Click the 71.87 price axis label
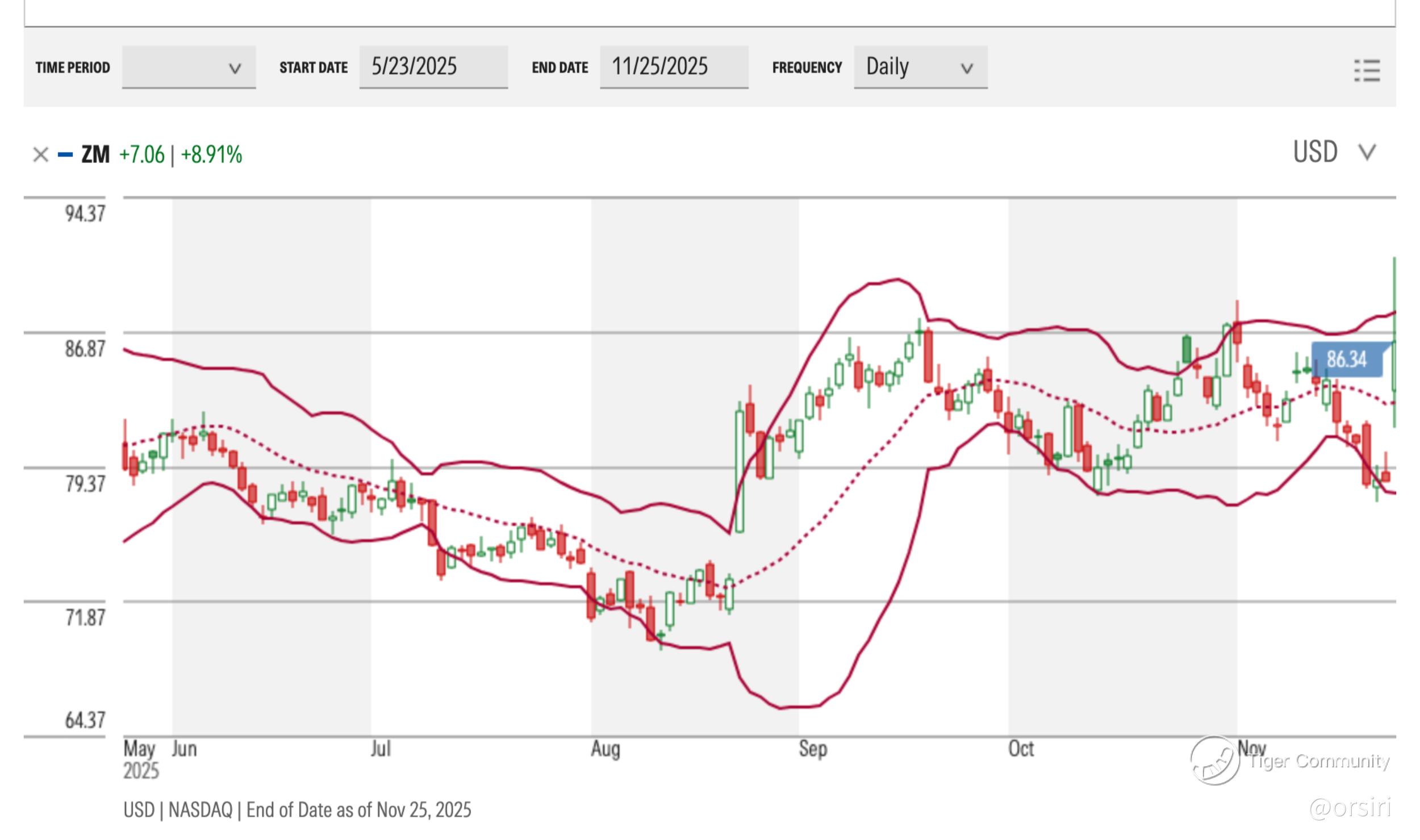Screen dimensions: 1420x840 point(85,617)
